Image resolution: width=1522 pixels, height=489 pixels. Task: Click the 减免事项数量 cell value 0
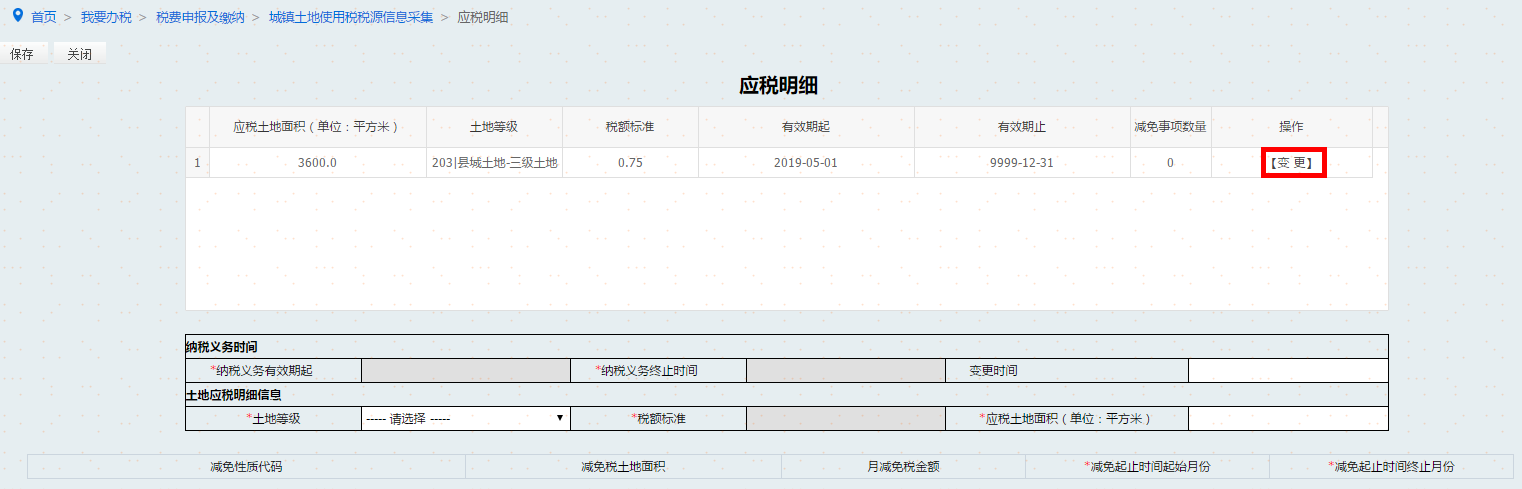[1170, 163]
